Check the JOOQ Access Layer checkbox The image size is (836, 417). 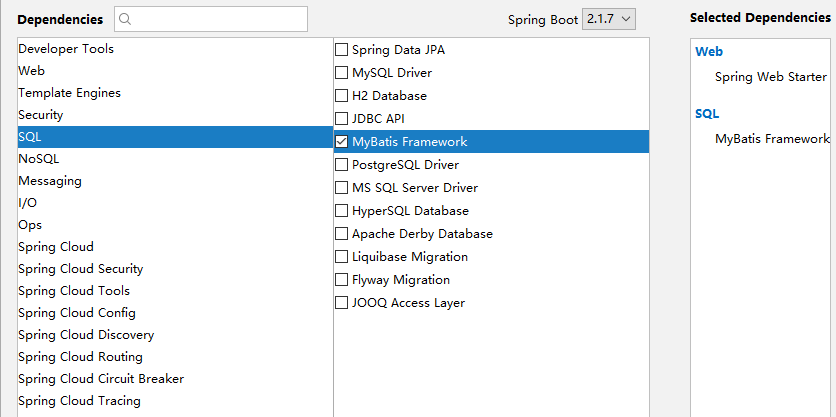(341, 302)
